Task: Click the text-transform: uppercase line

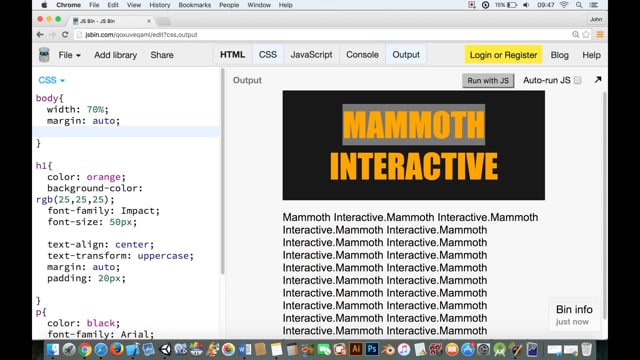Action: pyautogui.click(x=120, y=256)
